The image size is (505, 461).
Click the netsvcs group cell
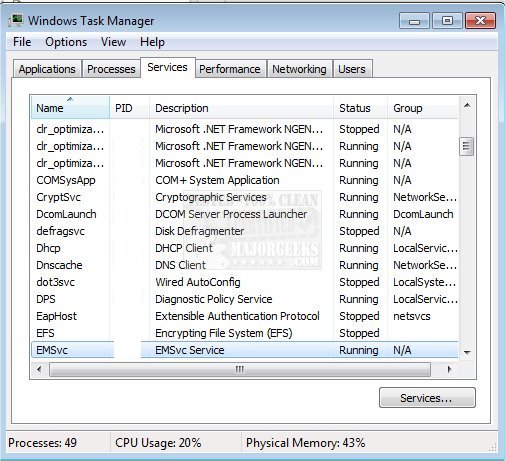point(412,316)
